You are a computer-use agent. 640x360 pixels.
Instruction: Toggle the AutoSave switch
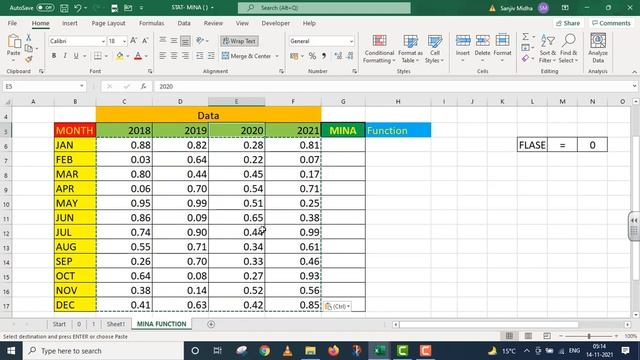tap(45, 8)
